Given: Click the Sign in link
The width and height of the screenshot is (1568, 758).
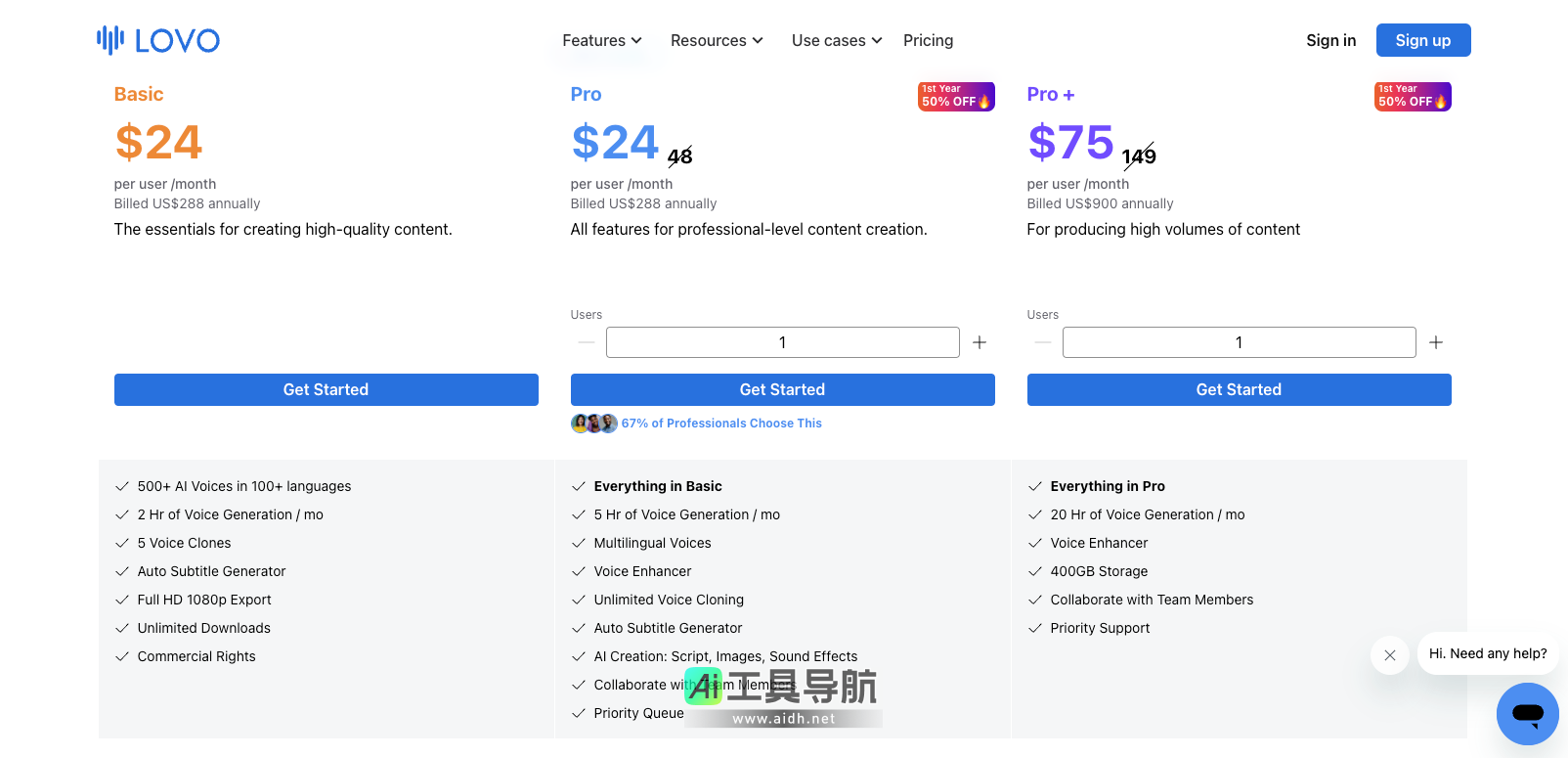Looking at the screenshot, I should click(1330, 40).
